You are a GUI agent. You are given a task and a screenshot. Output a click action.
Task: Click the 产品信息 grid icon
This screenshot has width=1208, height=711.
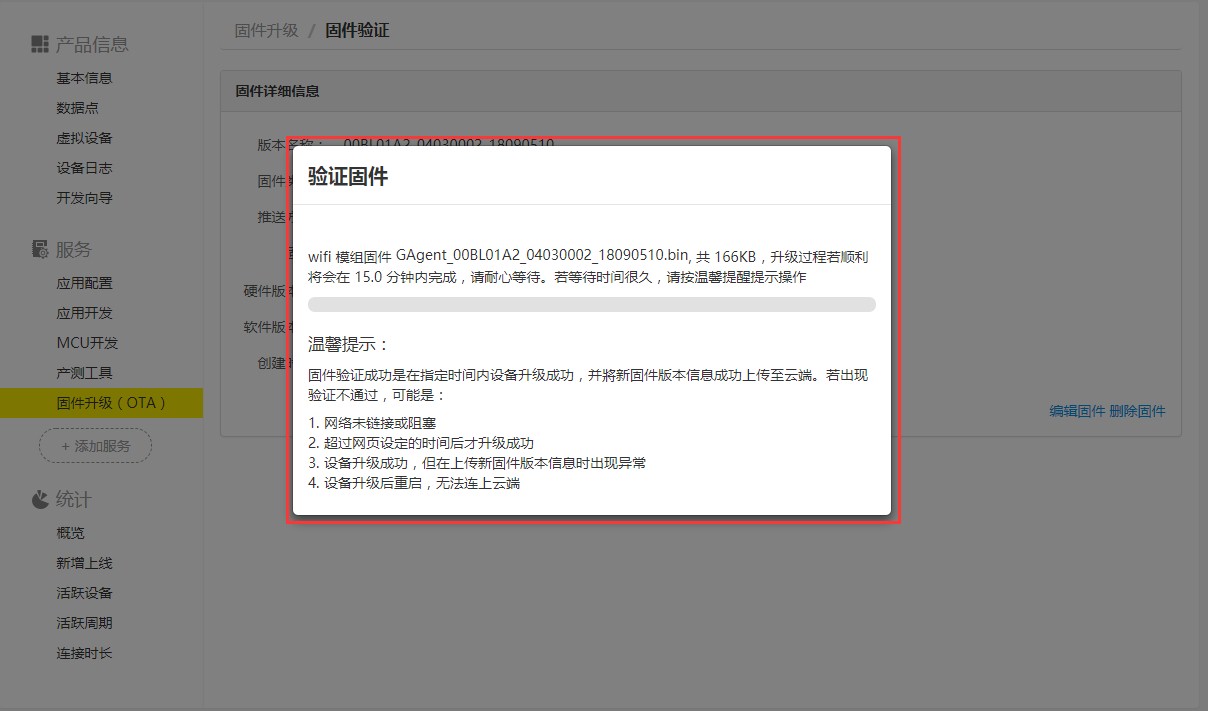pos(40,44)
